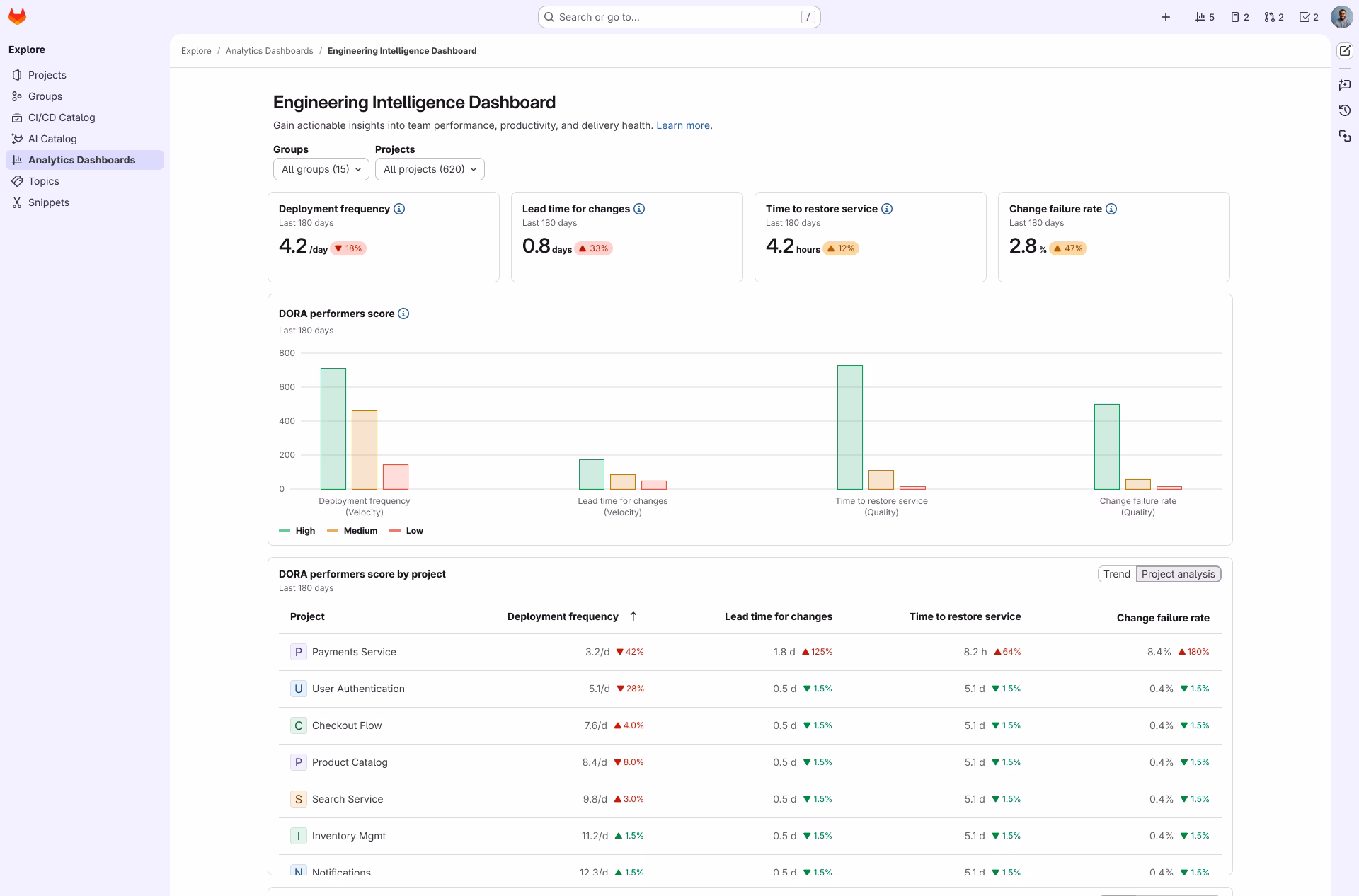Open Groups in the sidebar
The image size is (1359, 896).
tap(85, 96)
